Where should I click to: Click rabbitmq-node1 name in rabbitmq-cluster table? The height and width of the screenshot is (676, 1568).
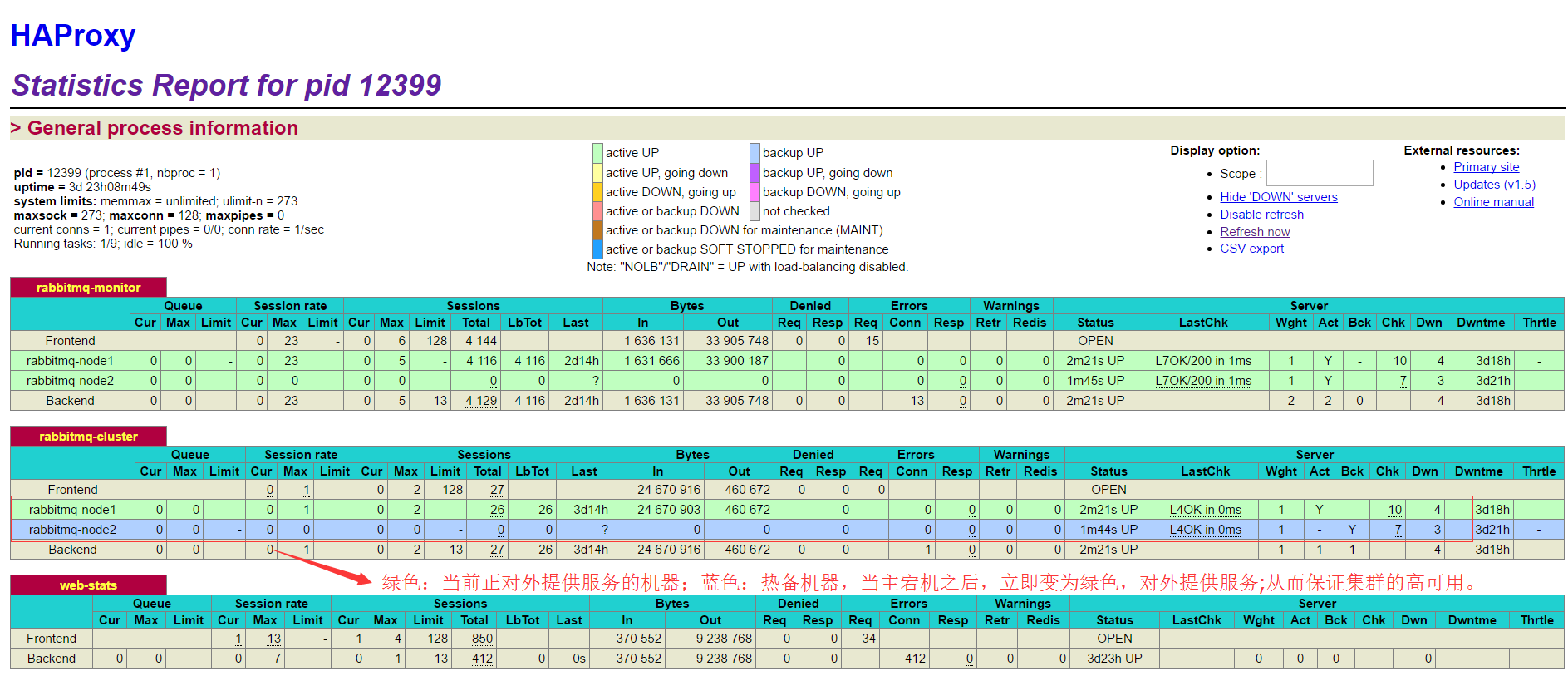(x=72, y=510)
